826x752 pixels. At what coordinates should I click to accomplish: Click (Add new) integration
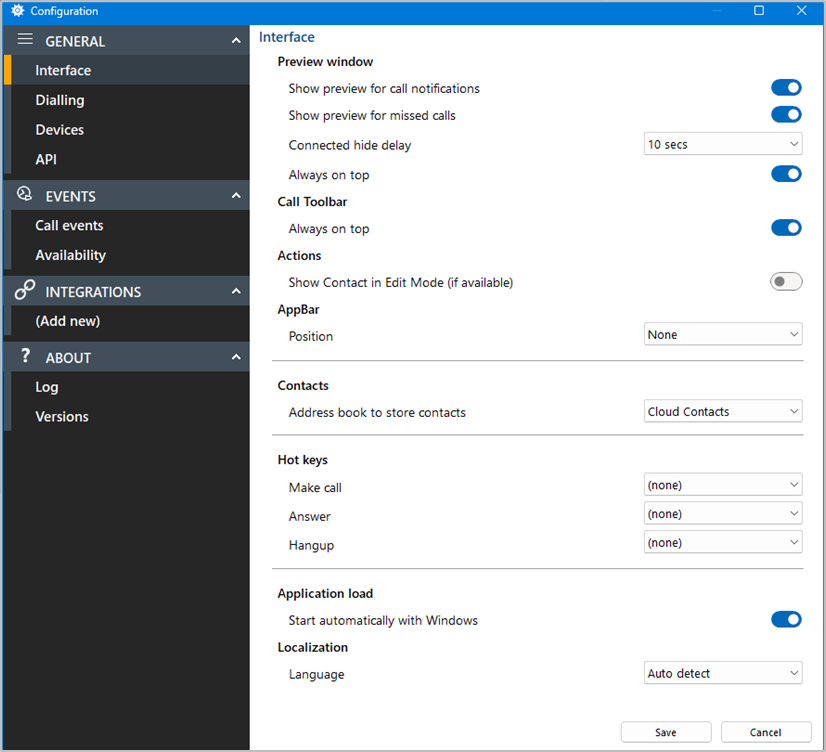point(126,321)
